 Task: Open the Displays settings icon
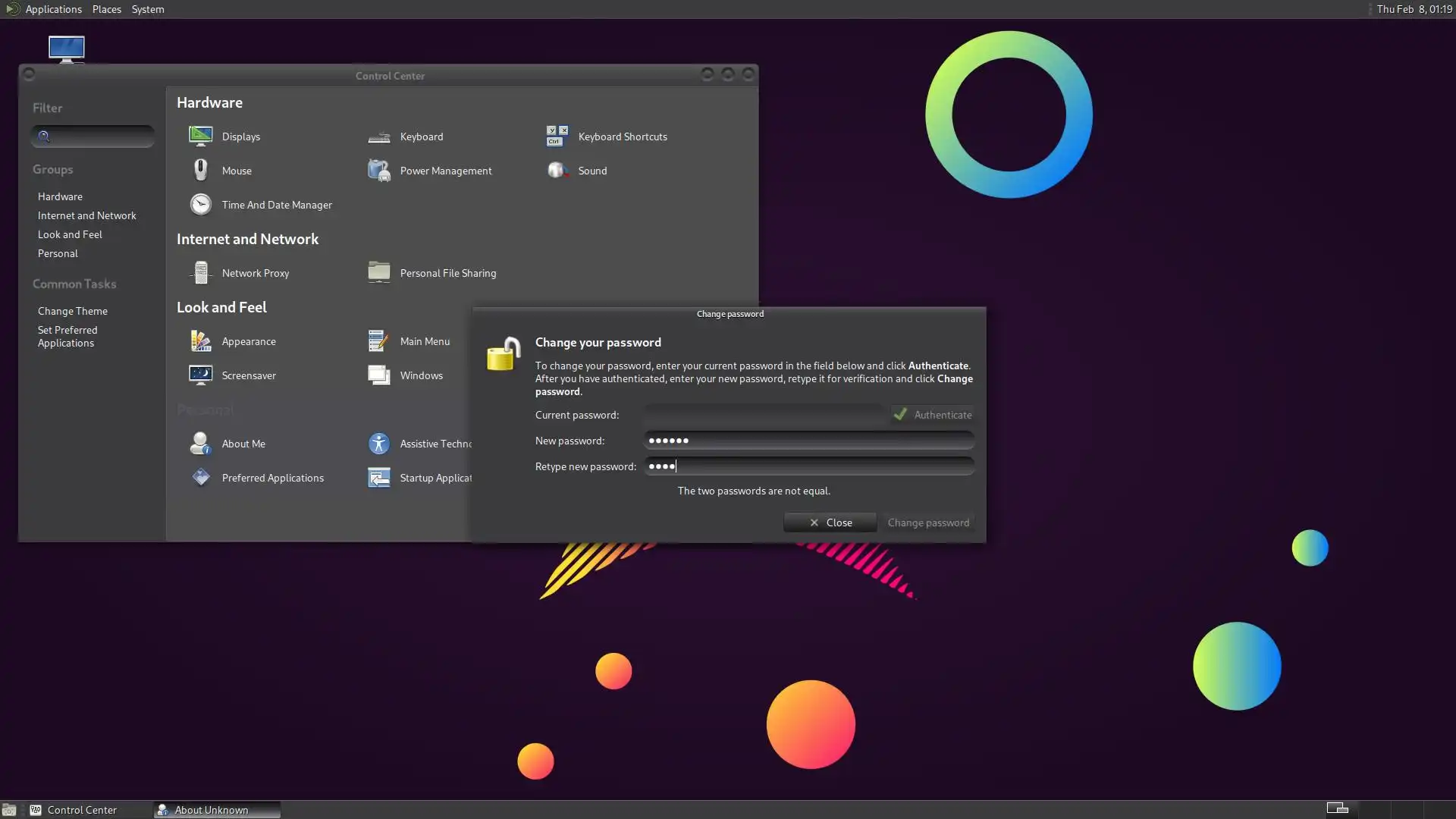(201, 136)
